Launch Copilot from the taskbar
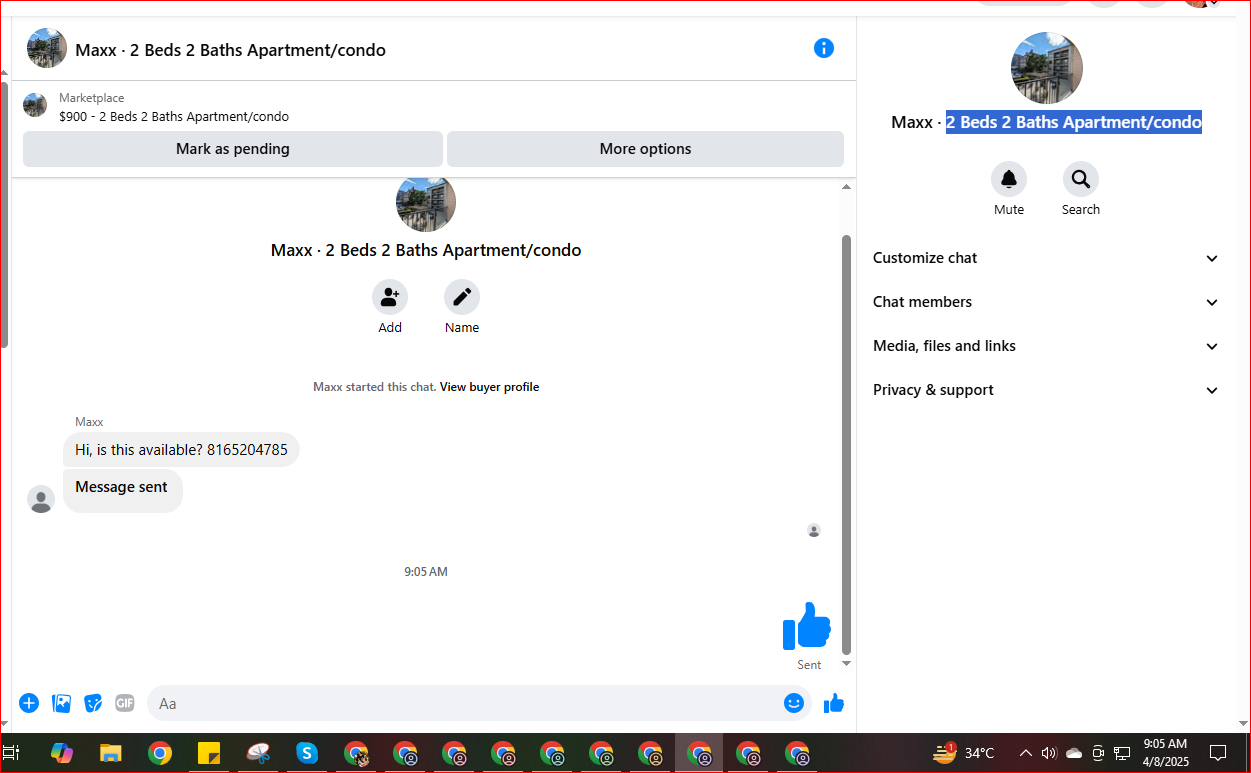The width and height of the screenshot is (1251, 773). pos(62,753)
